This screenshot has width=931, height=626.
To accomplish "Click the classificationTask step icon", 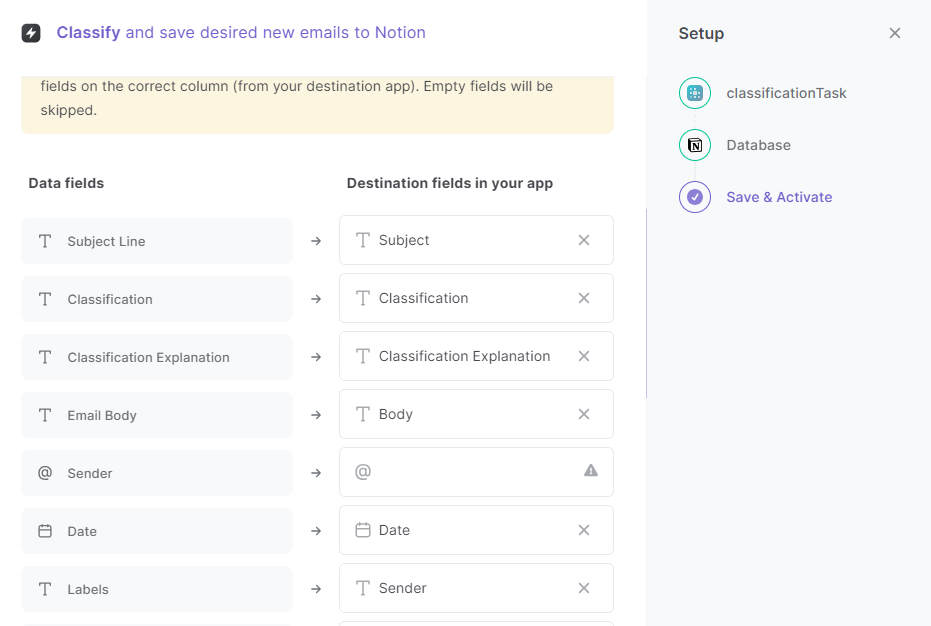I will point(695,93).
